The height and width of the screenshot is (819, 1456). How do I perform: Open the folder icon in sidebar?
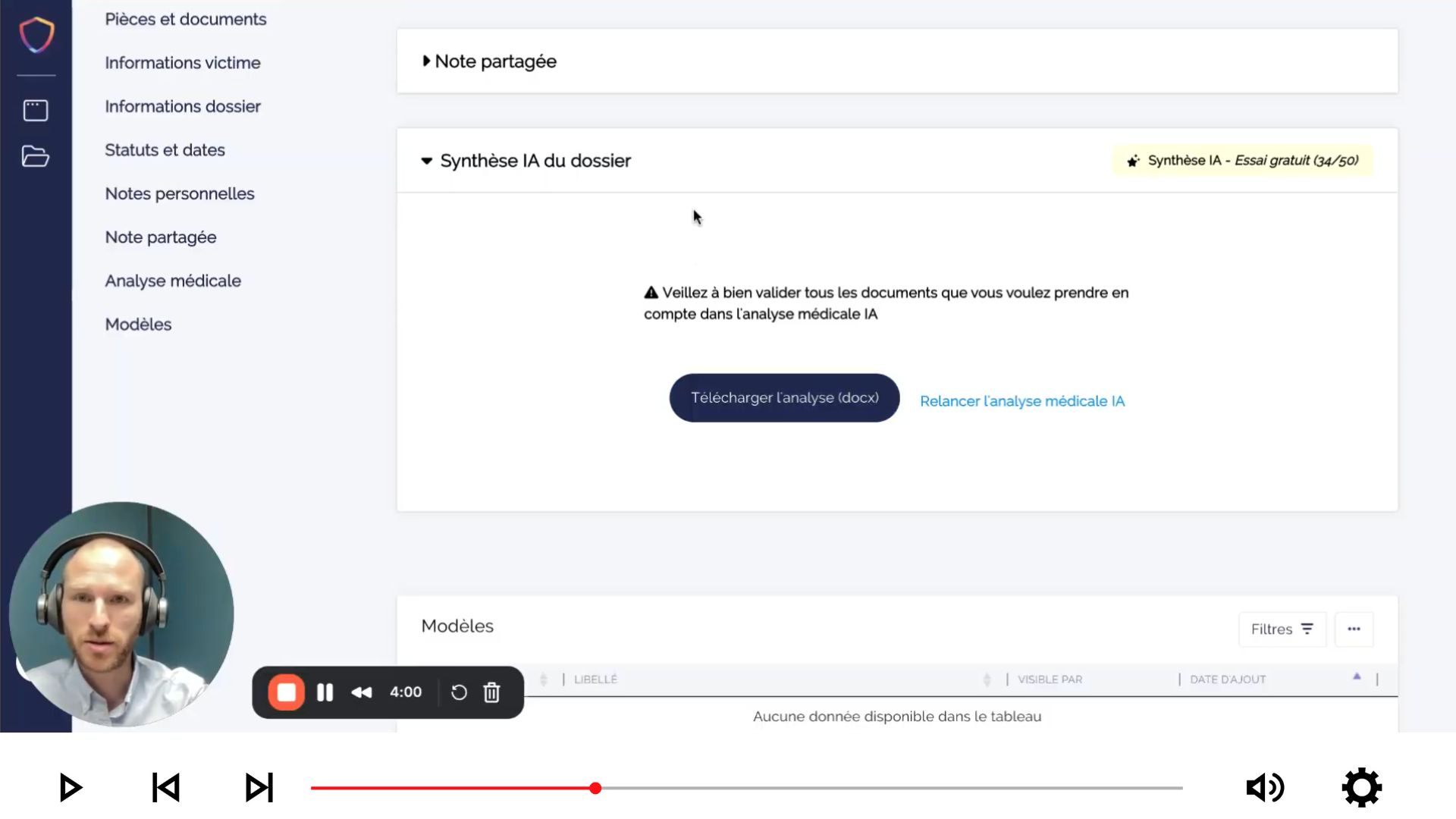(x=36, y=156)
